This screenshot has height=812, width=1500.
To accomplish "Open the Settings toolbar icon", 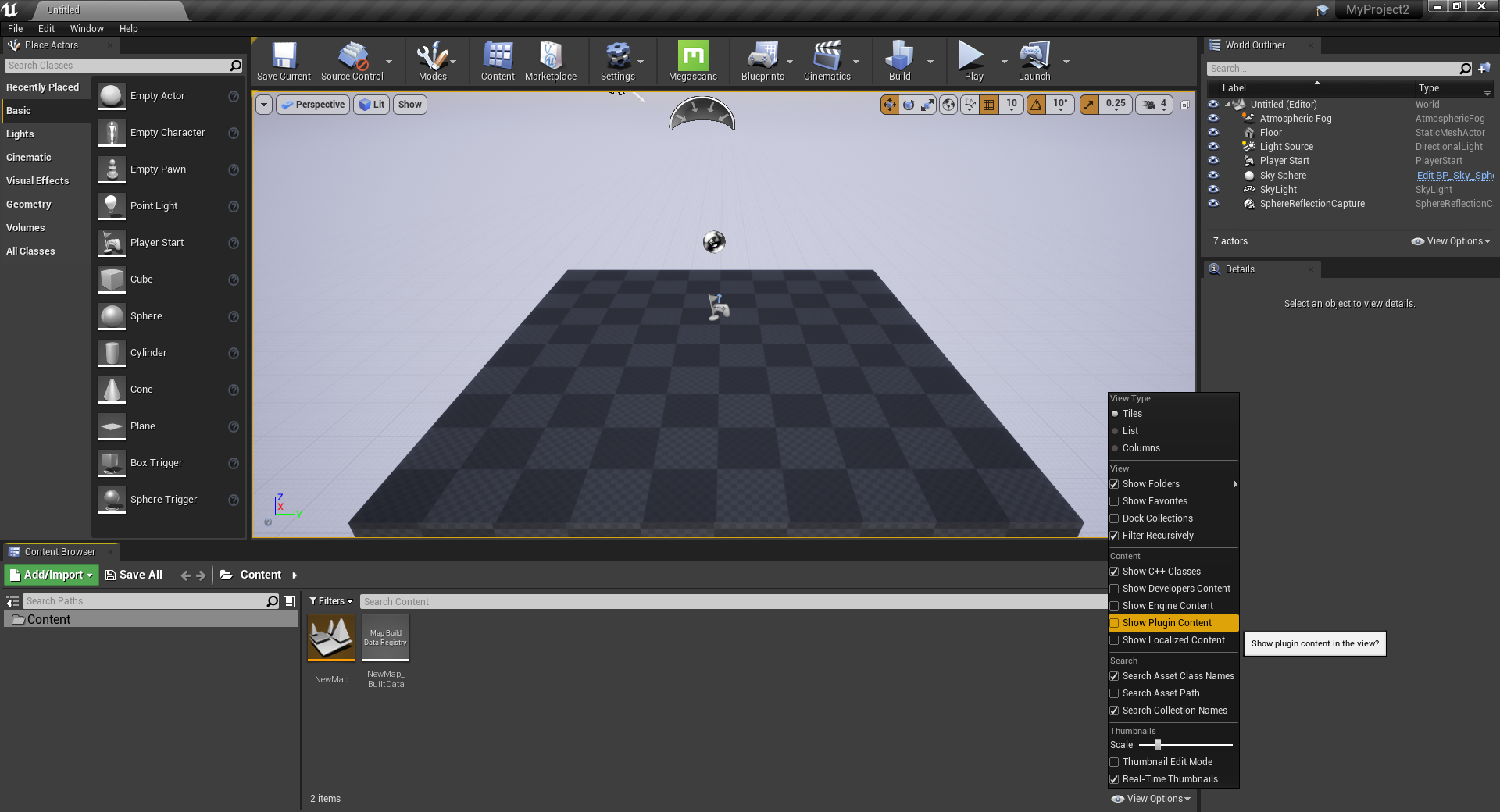I will pyautogui.click(x=618, y=61).
